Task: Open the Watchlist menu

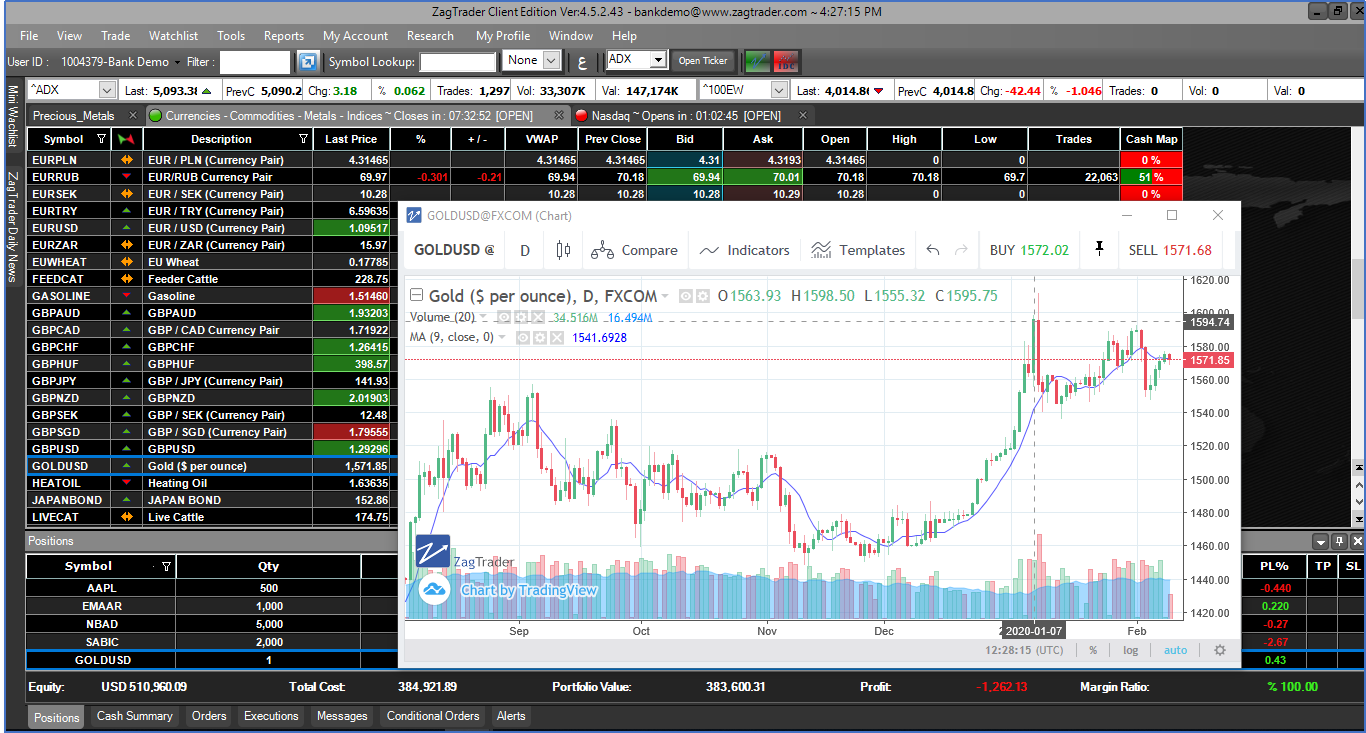Action: [174, 36]
